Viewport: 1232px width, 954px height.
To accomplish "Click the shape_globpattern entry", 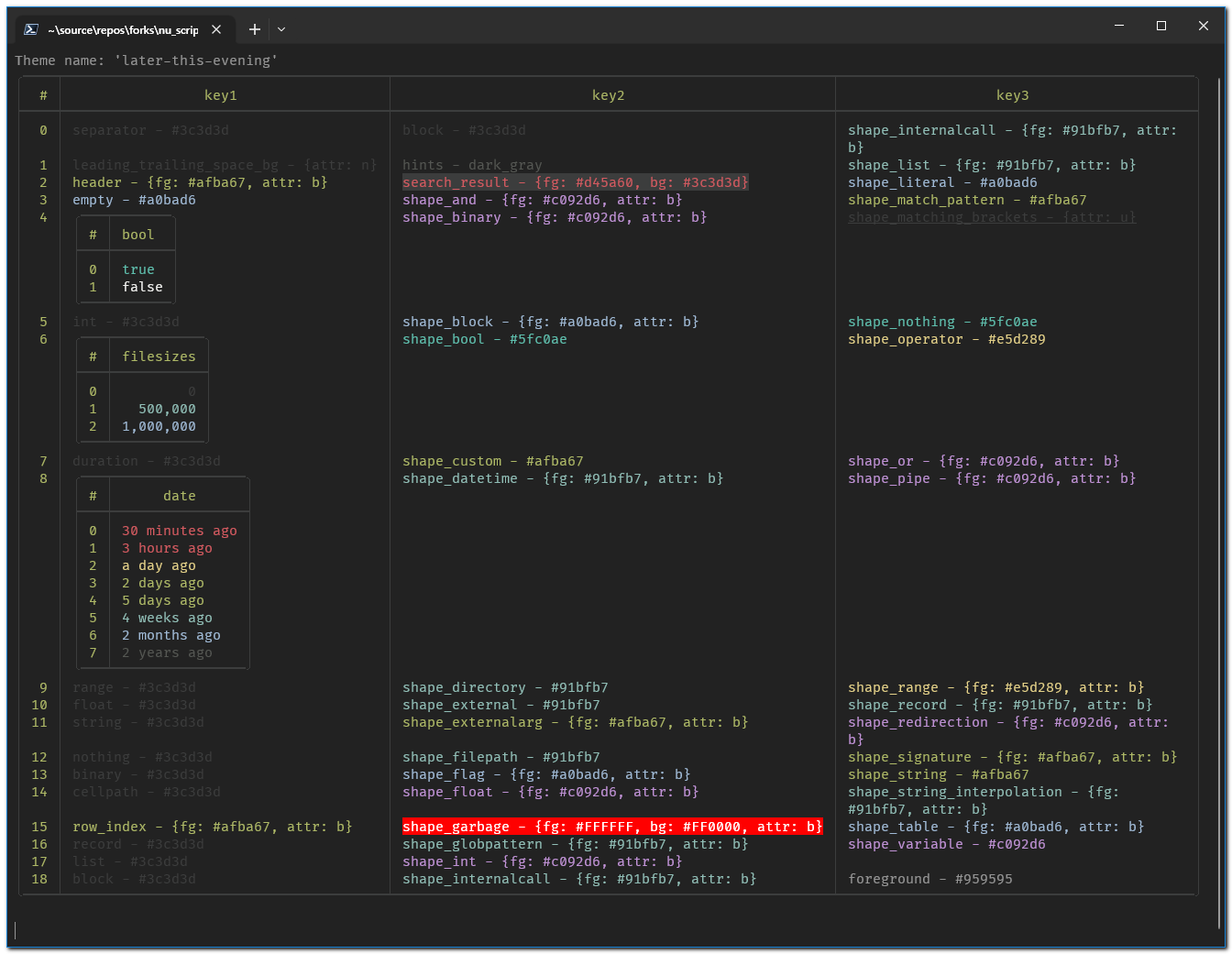I will [576, 844].
